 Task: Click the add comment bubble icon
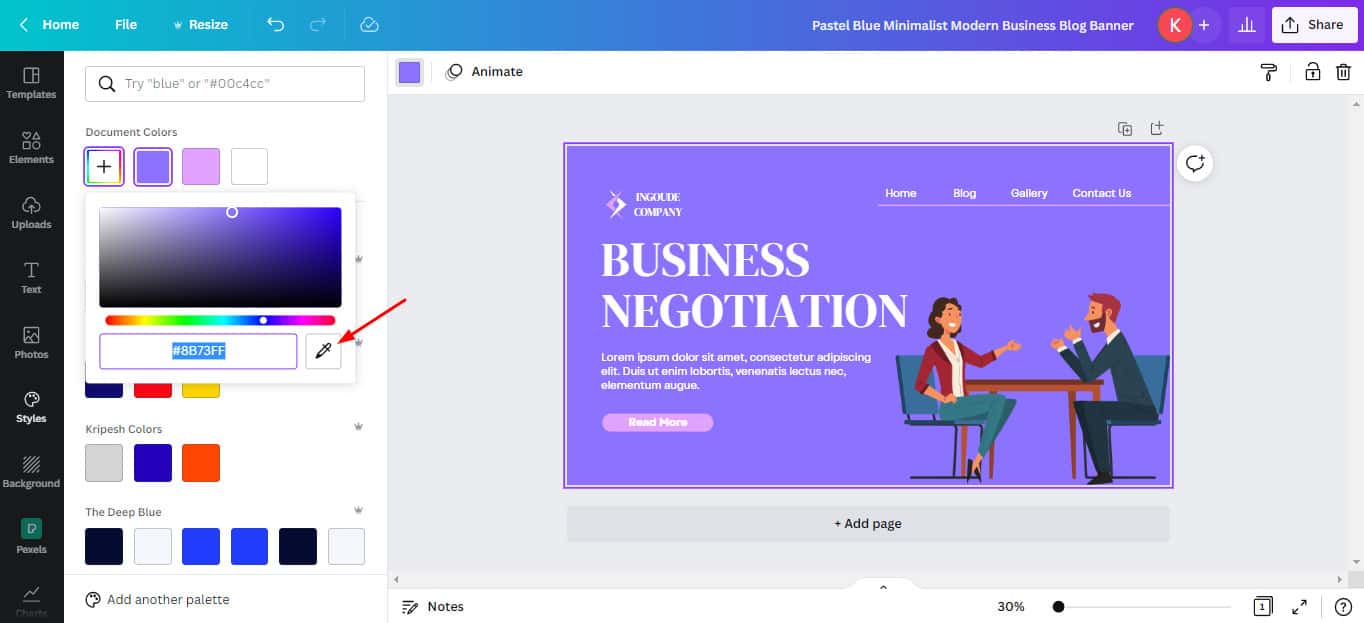click(1195, 163)
